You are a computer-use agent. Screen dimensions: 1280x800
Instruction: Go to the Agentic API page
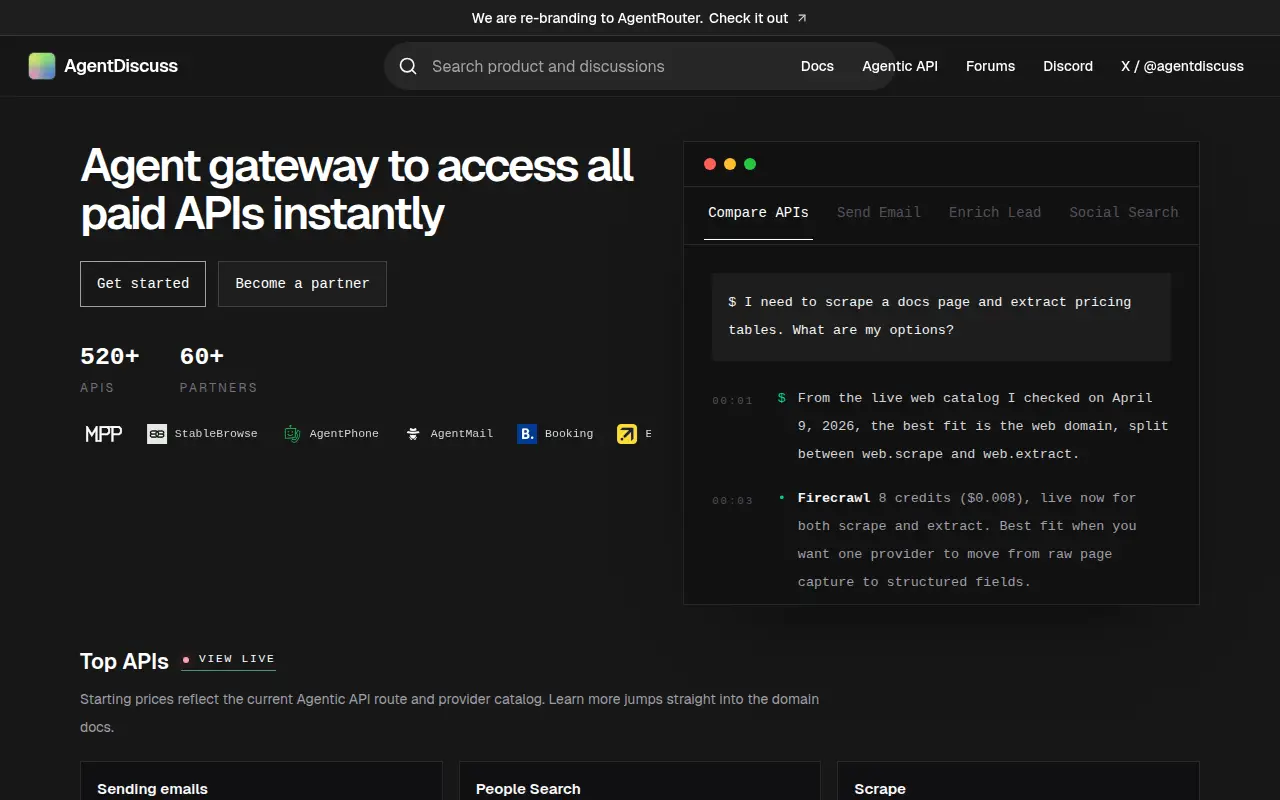pos(900,66)
